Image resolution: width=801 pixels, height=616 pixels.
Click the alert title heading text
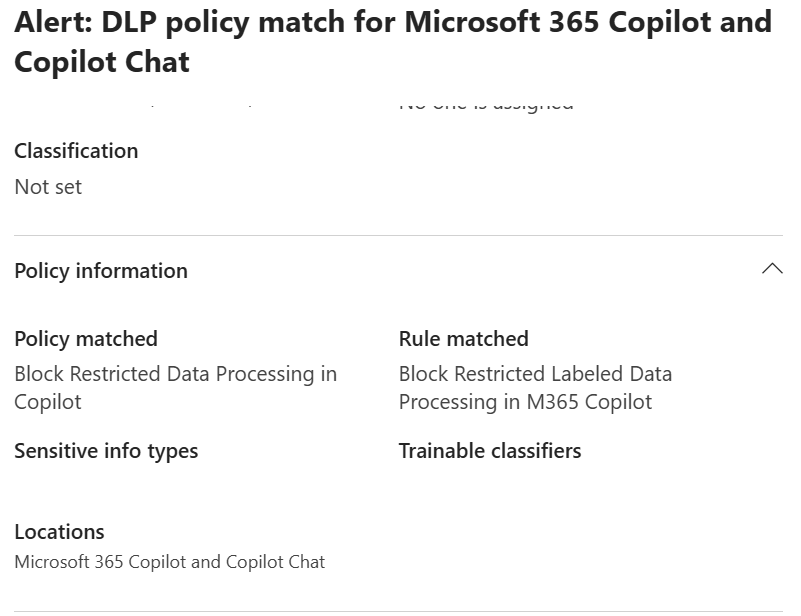click(393, 23)
